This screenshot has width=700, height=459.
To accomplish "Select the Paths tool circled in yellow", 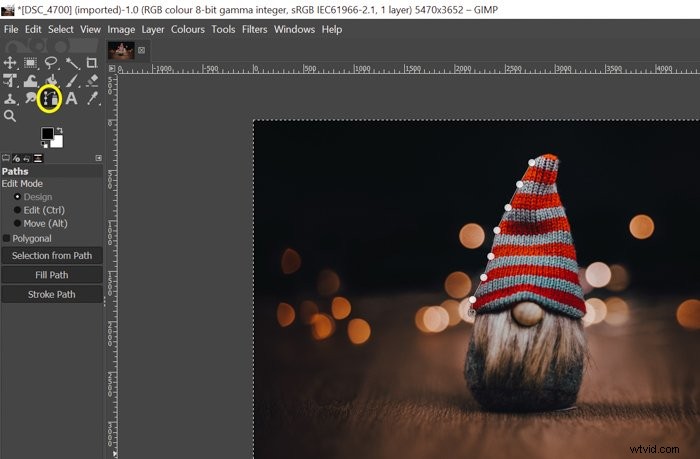I will click(50, 99).
